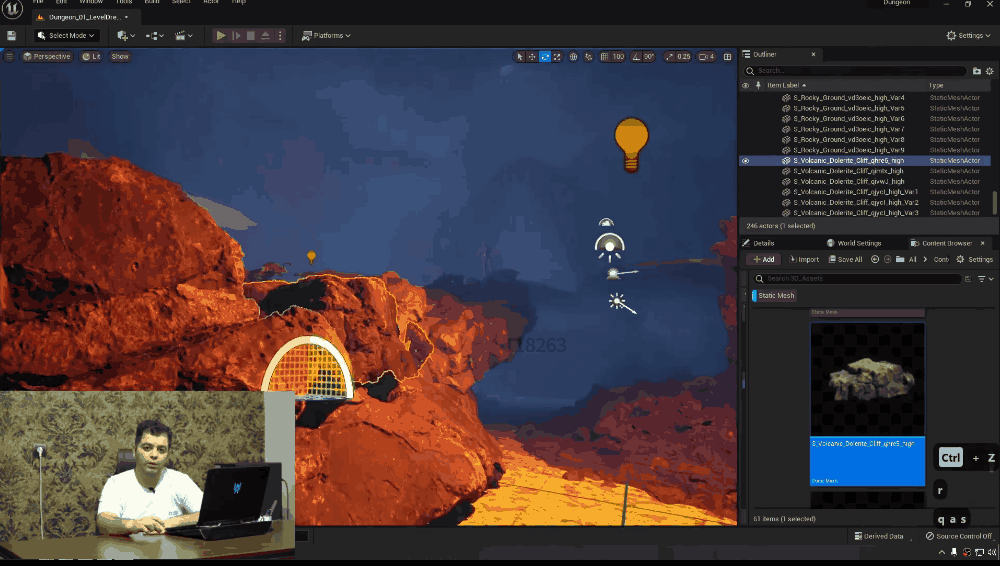The height and width of the screenshot is (566, 1000).
Task: Select the Translate (move) tool
Action: point(532,57)
